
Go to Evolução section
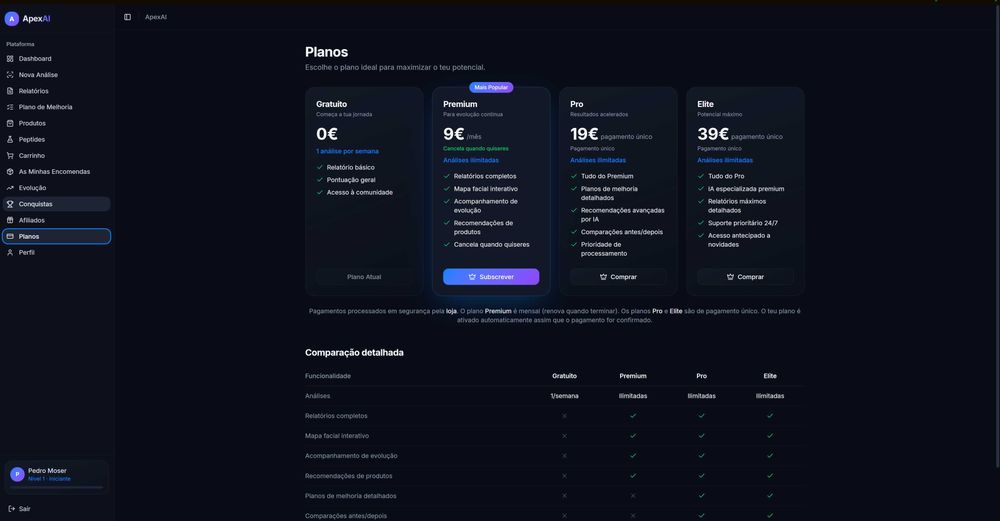click(56, 188)
